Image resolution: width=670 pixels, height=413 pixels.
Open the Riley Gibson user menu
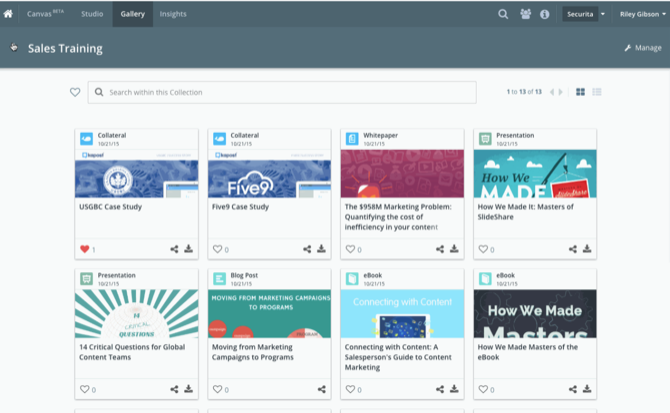pyautogui.click(x=640, y=15)
